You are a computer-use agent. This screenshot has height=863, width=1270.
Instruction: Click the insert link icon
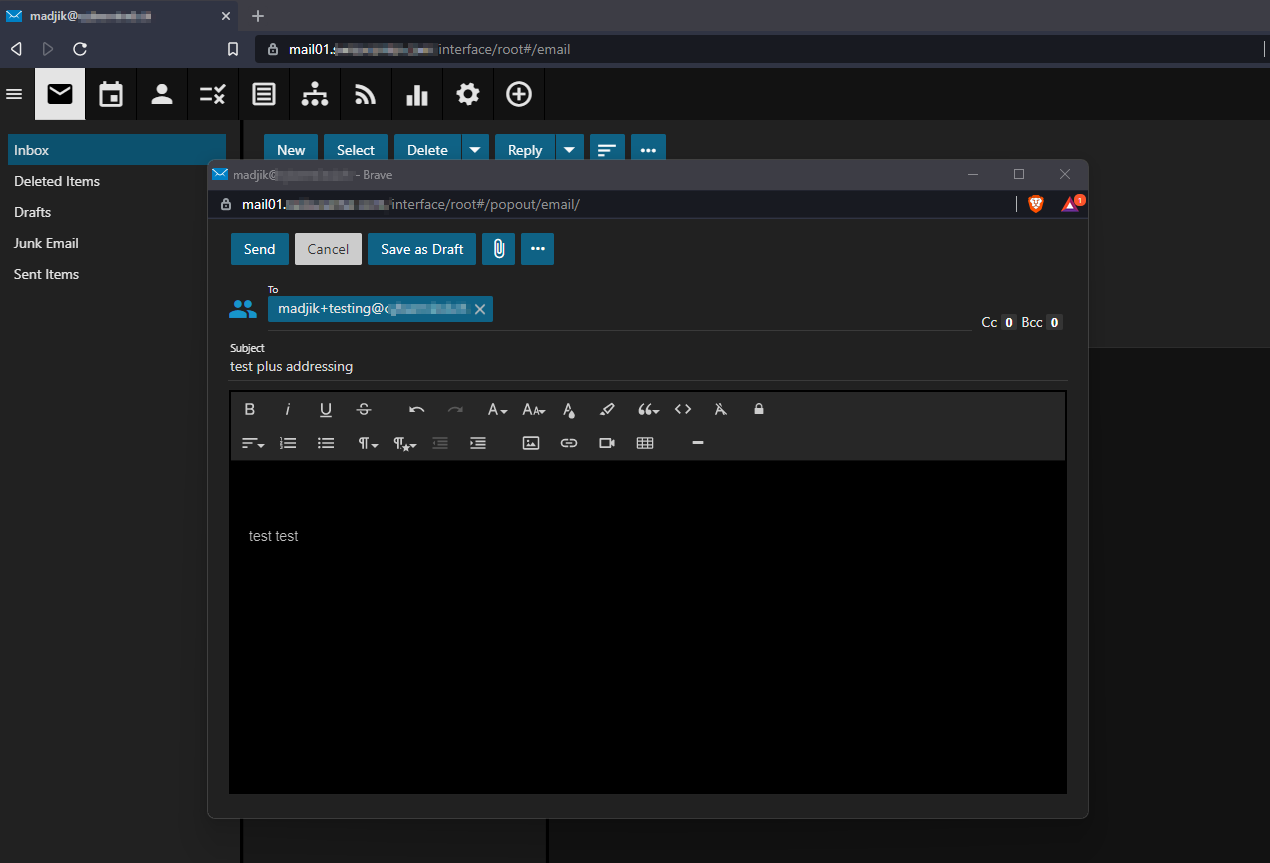tap(569, 443)
